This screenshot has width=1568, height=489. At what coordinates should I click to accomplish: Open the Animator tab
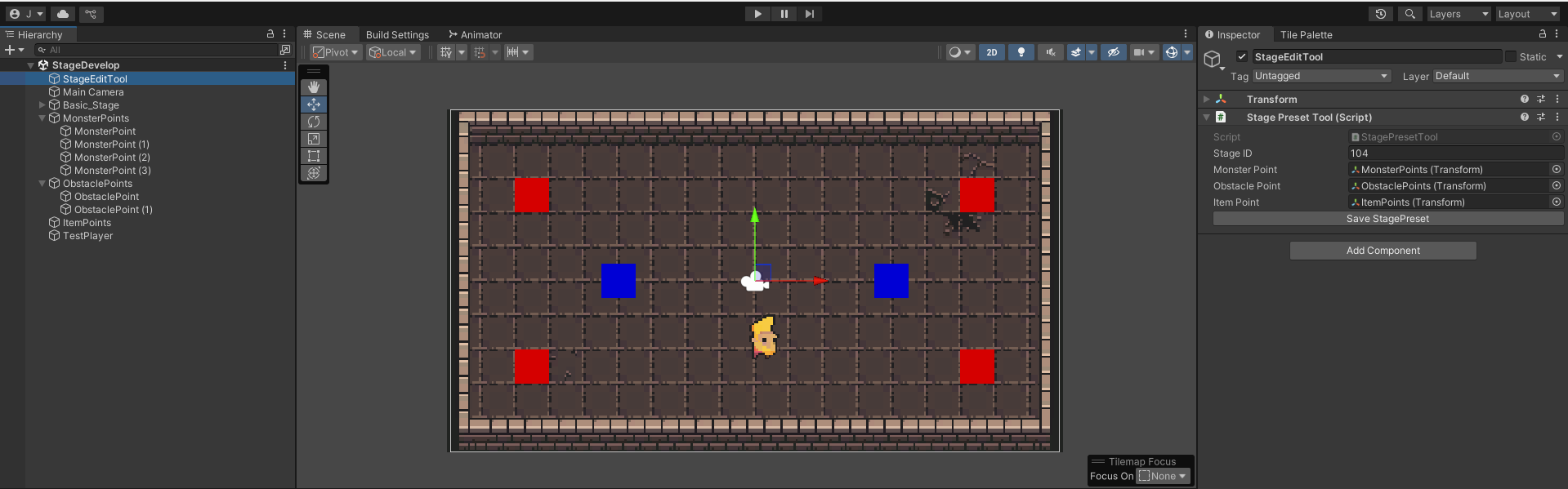click(x=475, y=35)
